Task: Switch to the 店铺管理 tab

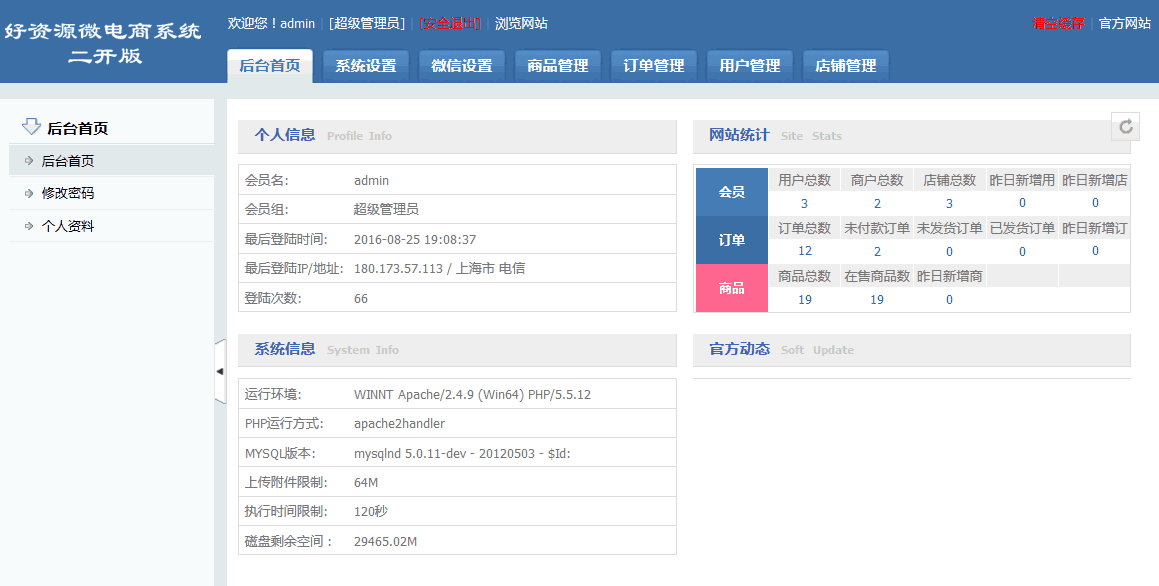Action: [x=846, y=66]
